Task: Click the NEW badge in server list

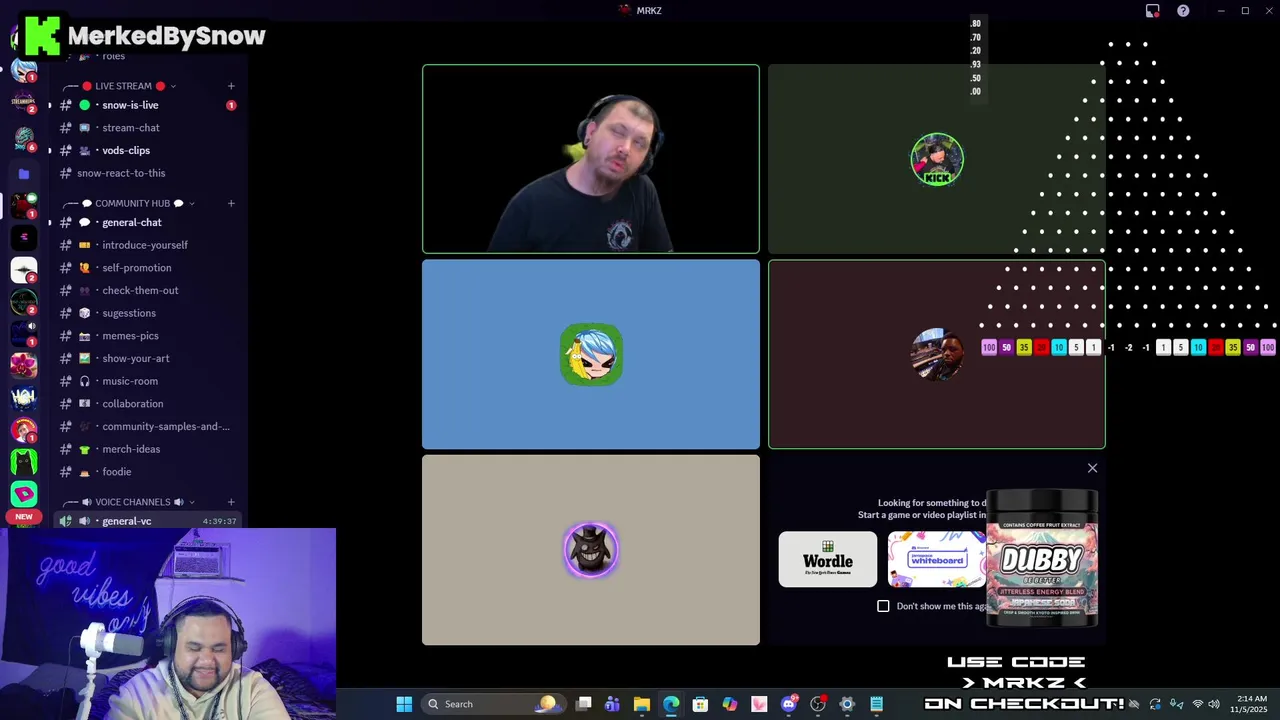Action: [24, 517]
